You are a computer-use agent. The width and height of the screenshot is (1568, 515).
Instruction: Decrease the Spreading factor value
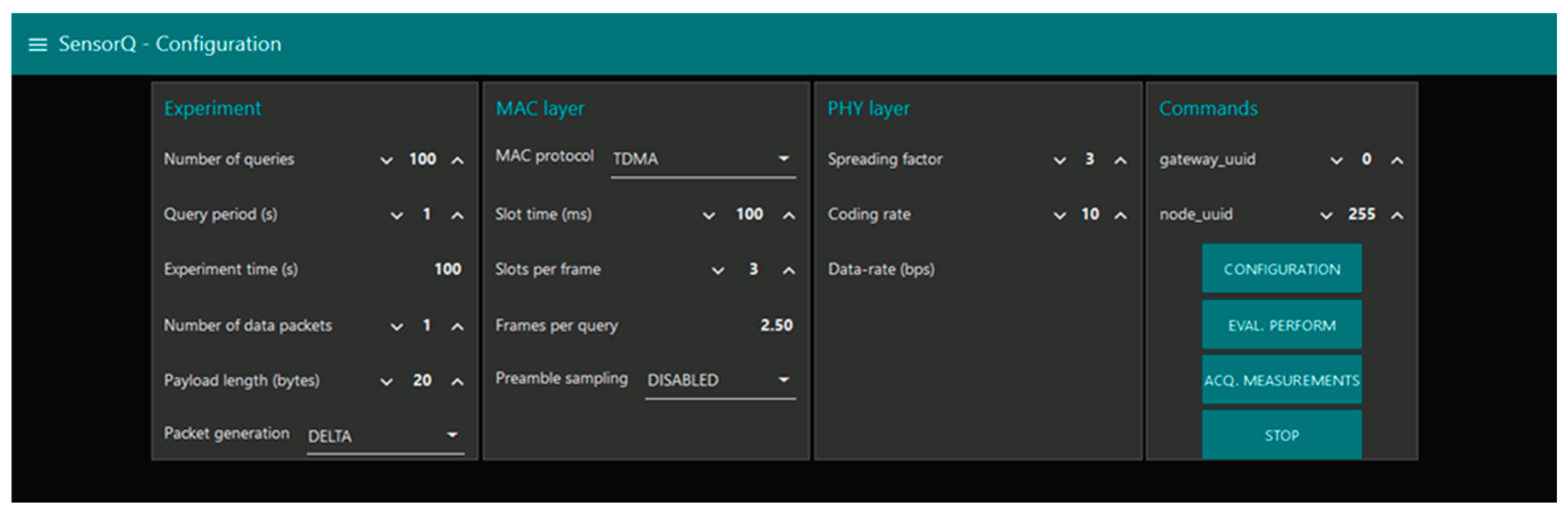pos(1059,161)
